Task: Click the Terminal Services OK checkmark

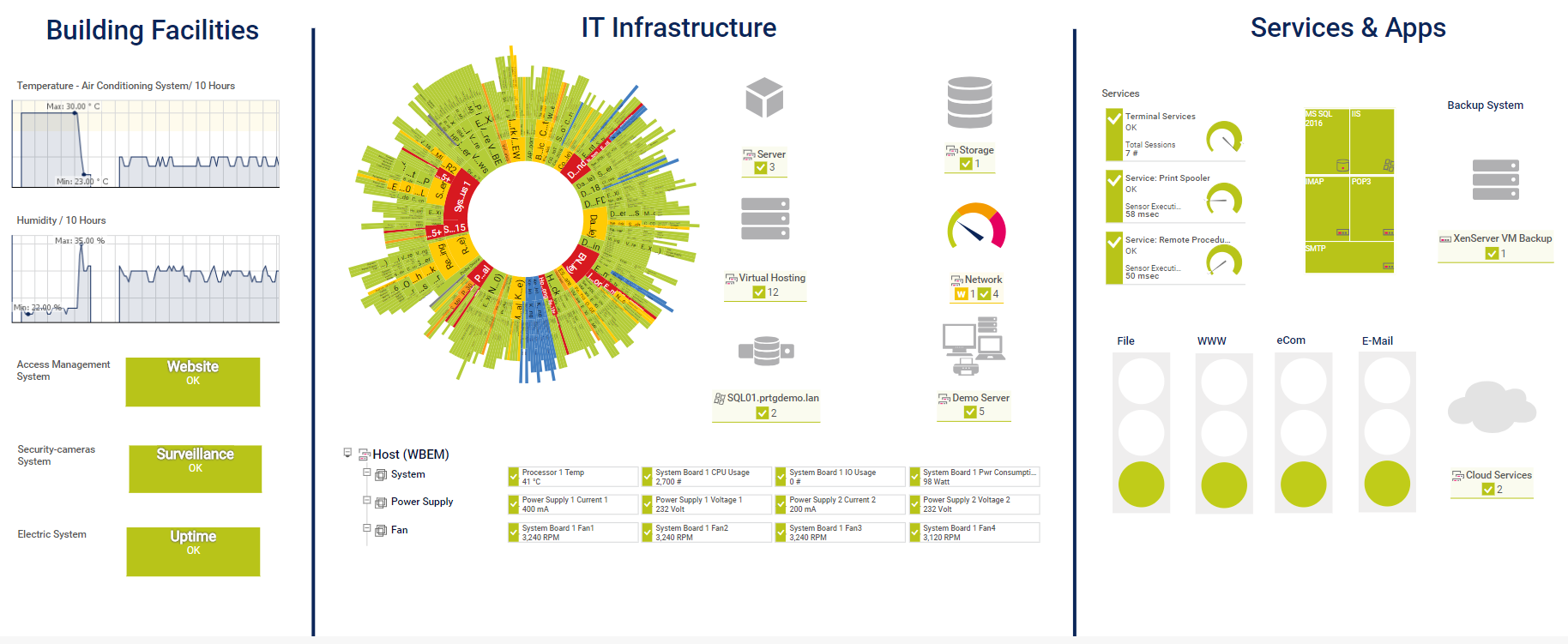Action: (1114, 119)
